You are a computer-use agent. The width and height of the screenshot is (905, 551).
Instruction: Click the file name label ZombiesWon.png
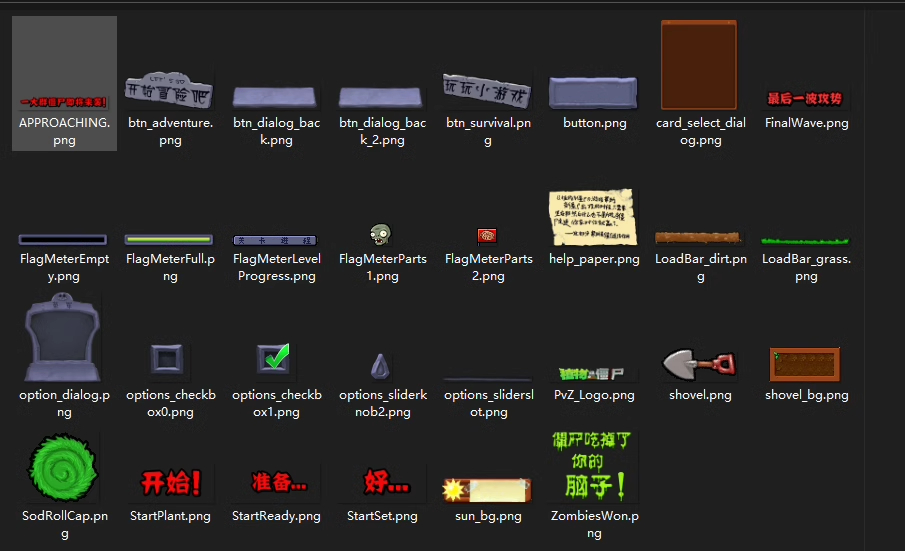pyautogui.click(x=594, y=524)
